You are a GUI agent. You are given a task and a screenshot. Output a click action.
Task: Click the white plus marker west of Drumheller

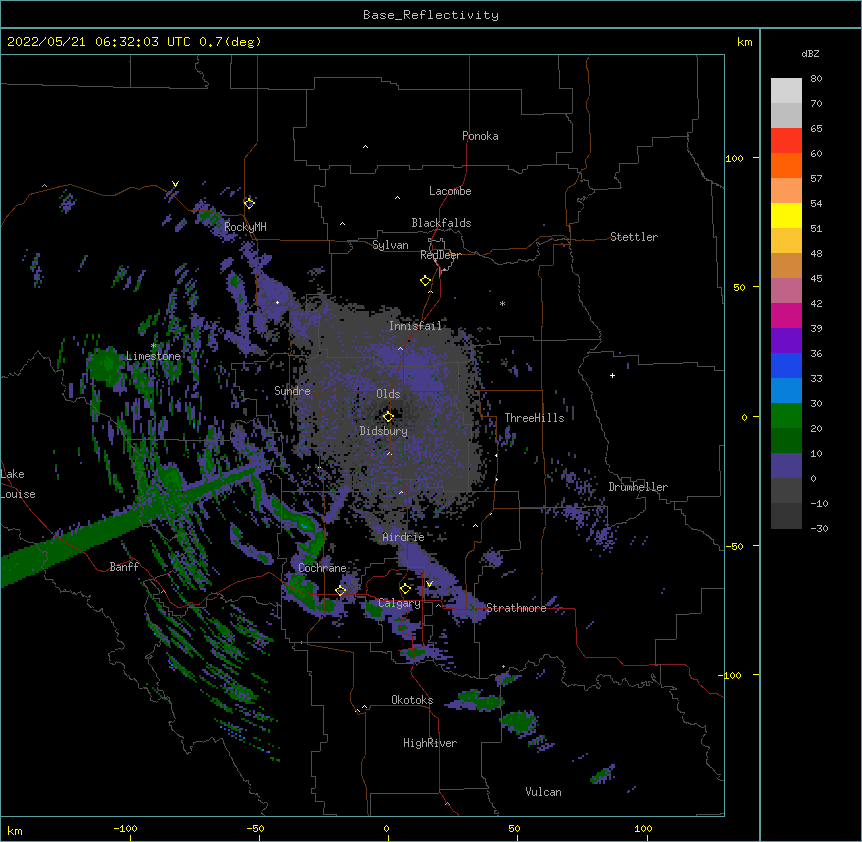tap(612, 375)
